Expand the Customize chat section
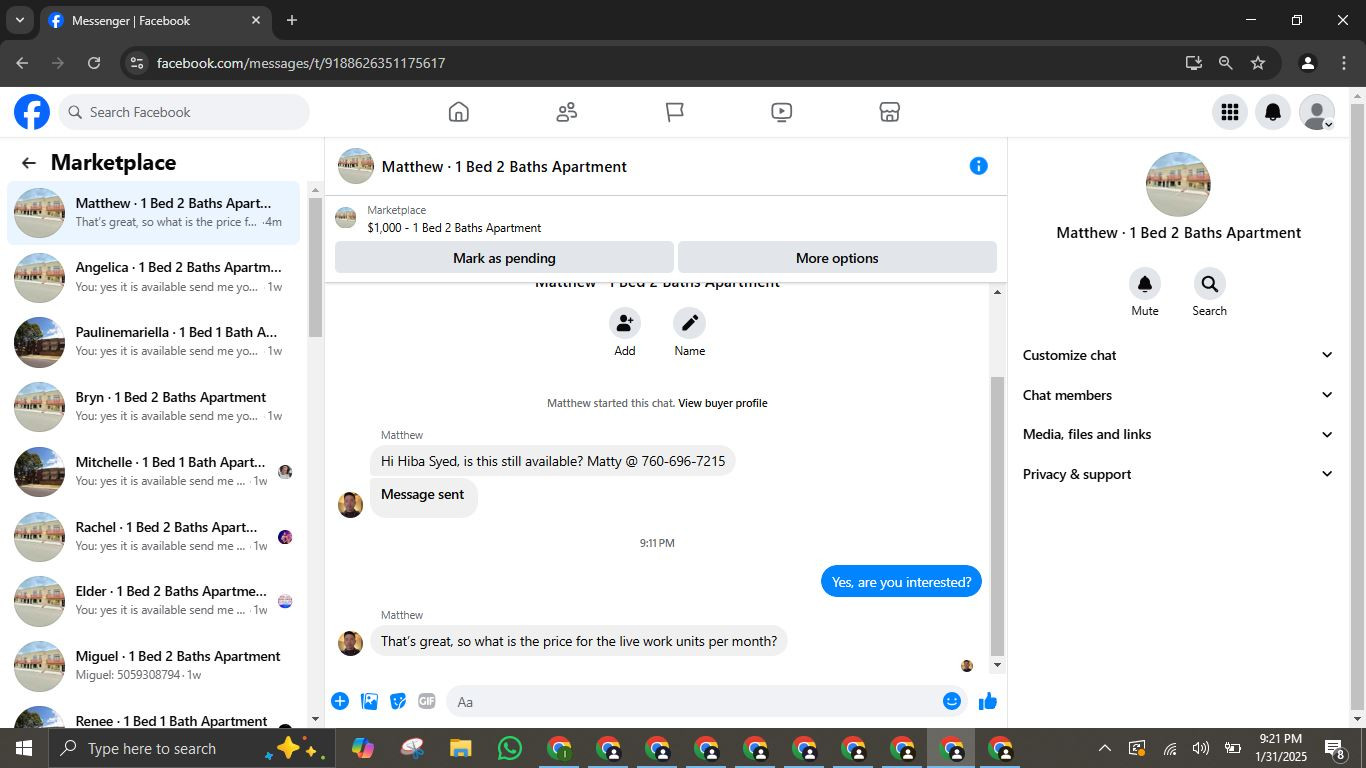This screenshot has width=1366, height=768. point(1177,355)
